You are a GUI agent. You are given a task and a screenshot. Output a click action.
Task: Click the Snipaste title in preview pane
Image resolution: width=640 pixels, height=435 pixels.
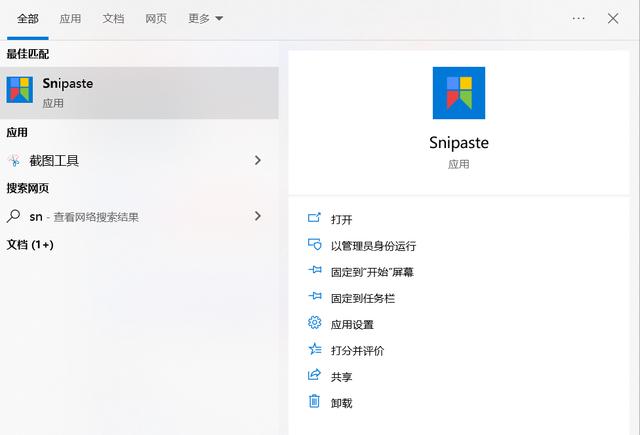[x=459, y=143]
